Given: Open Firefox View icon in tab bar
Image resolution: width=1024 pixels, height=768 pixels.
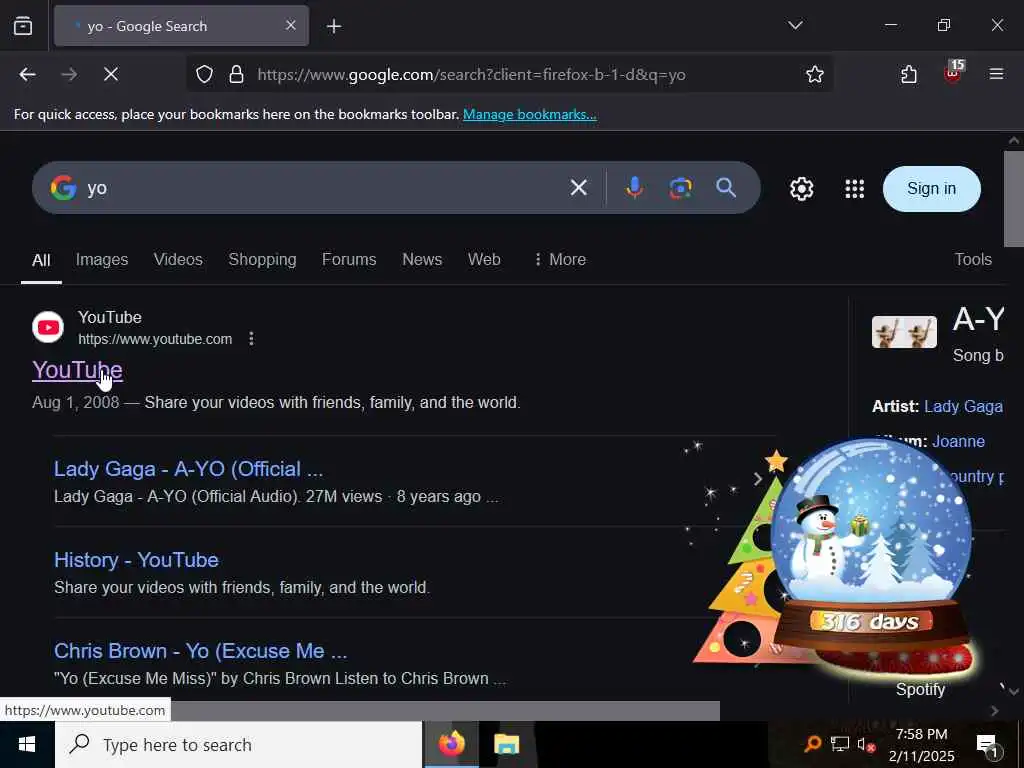Looking at the screenshot, I should 23,26.
